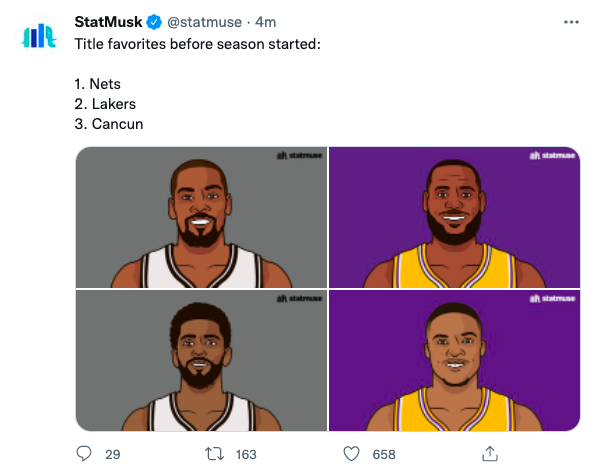View the top-right Lakers player image
The width and height of the screenshot is (596, 466).
point(455,217)
